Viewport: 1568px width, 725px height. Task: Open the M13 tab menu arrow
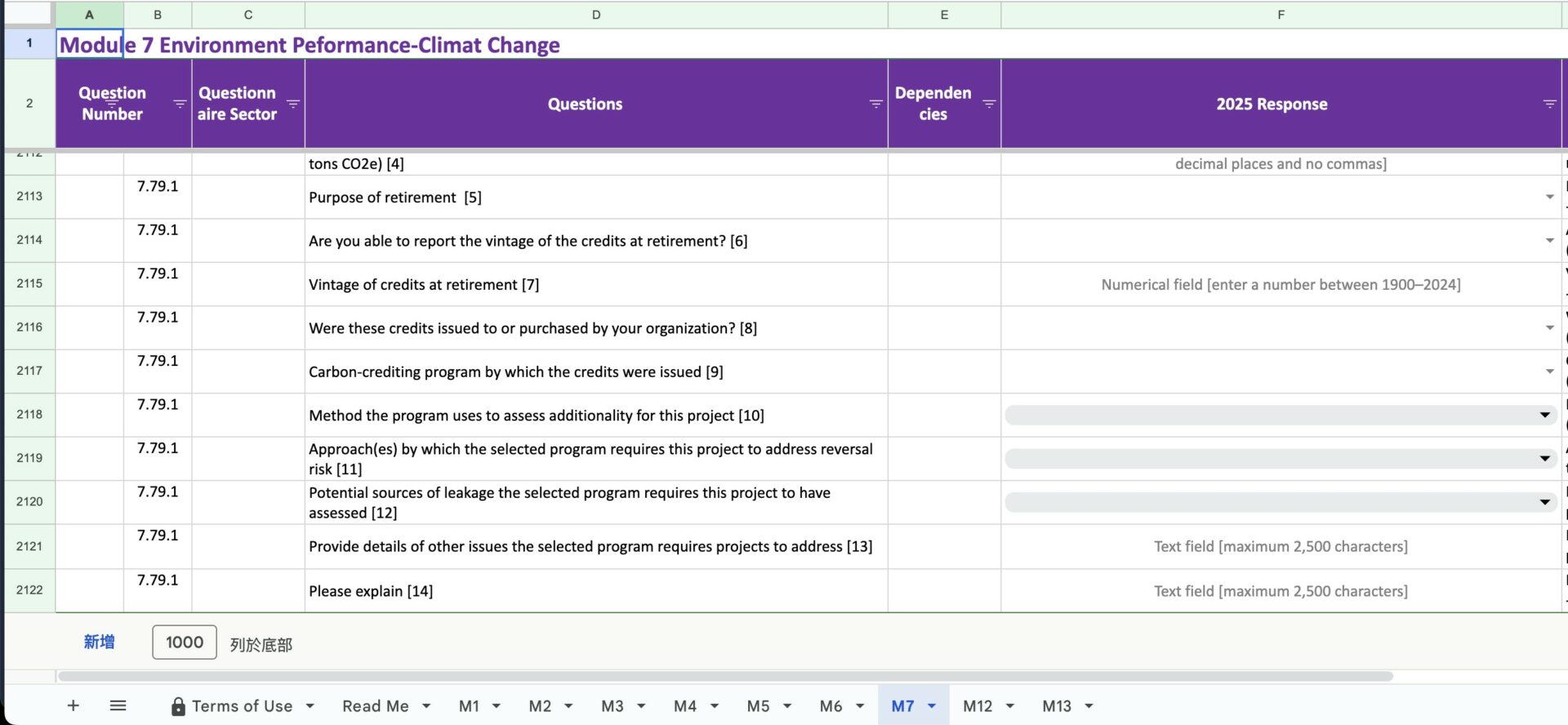coord(1089,706)
